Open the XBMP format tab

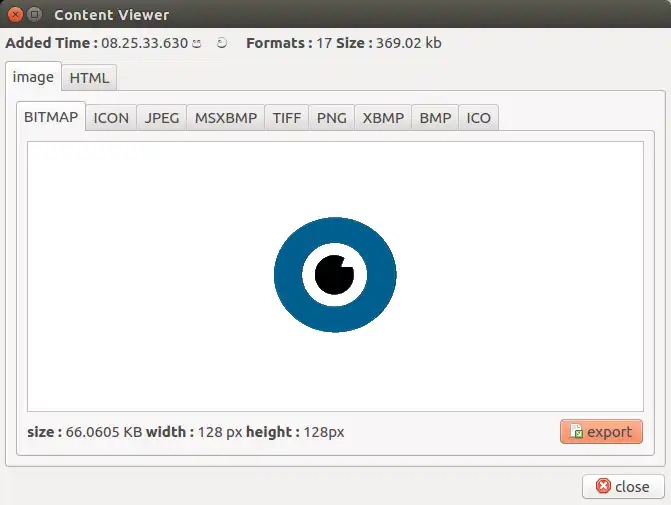pyautogui.click(x=383, y=118)
